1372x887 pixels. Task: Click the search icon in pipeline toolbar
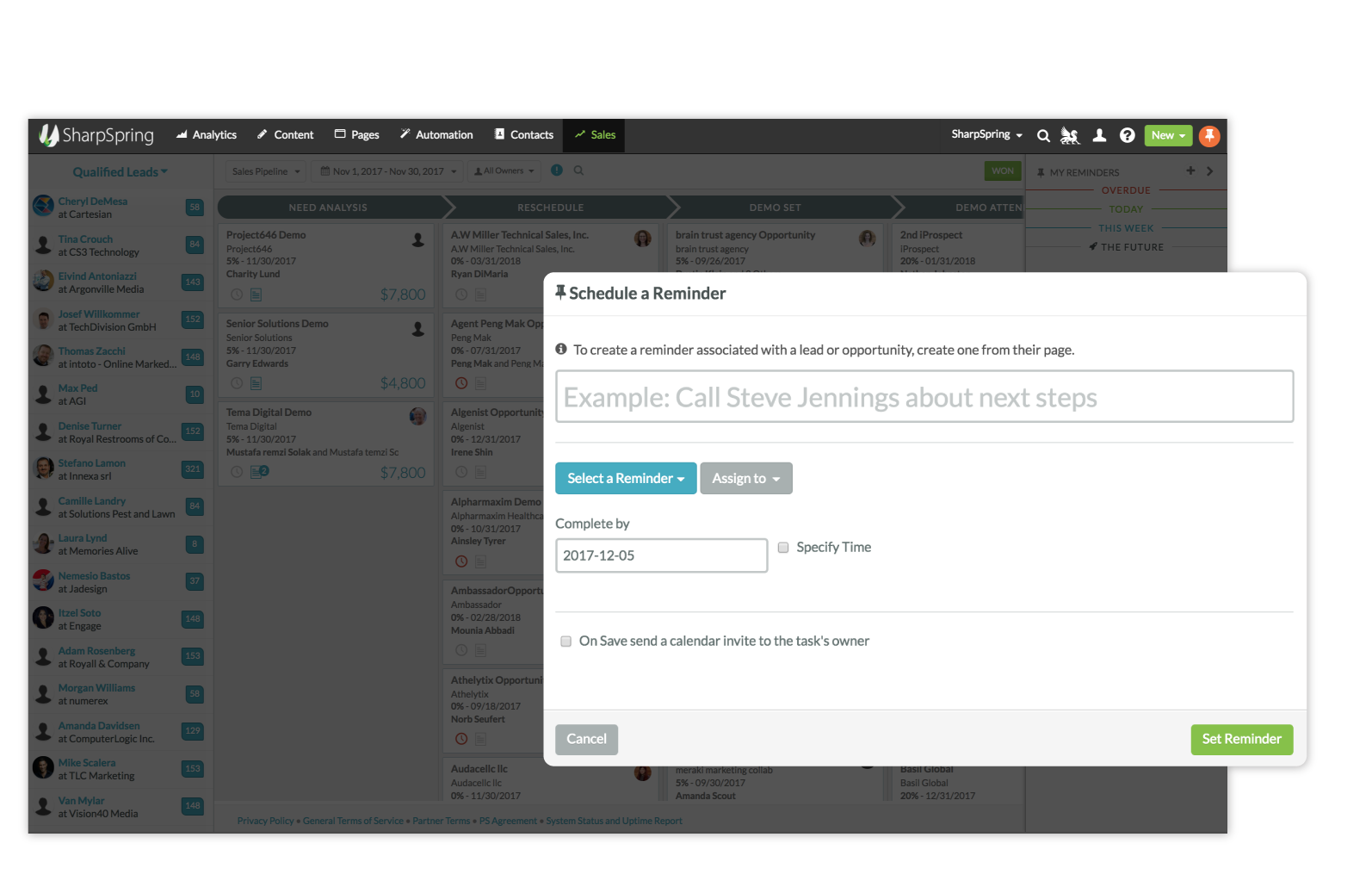[x=579, y=171]
